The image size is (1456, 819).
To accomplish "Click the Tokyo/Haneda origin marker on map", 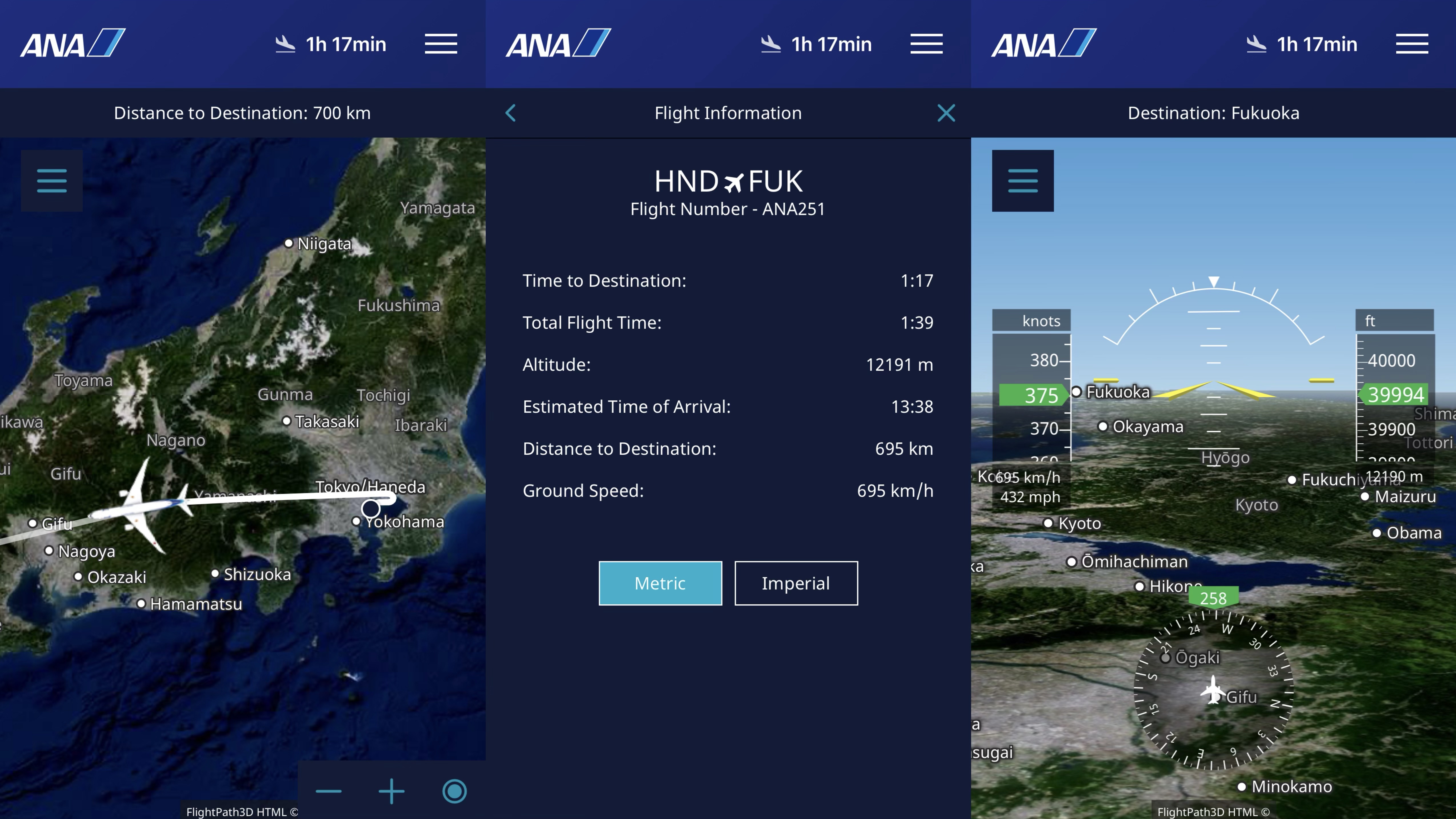I will coord(371,508).
